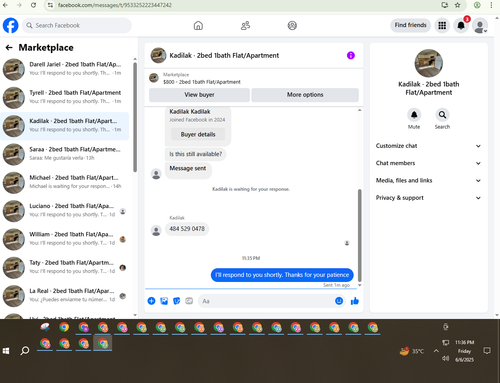500x383 pixels.
Task: Open the profile circle icon in top navigation
Action: pos(292,25)
